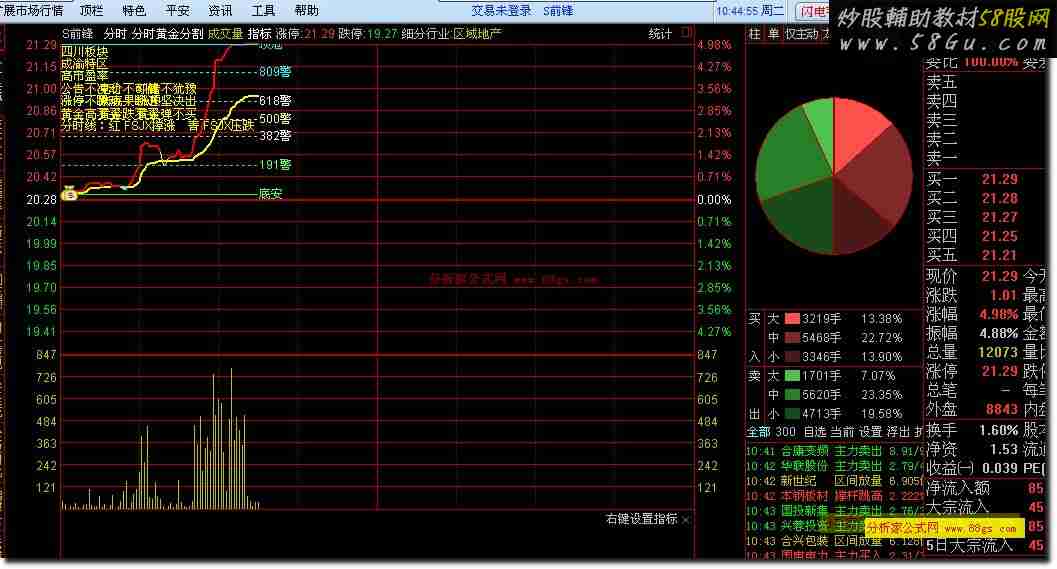Click the 191警 golden ratio line label
Screen dimensions: 1057x569
click(275, 164)
